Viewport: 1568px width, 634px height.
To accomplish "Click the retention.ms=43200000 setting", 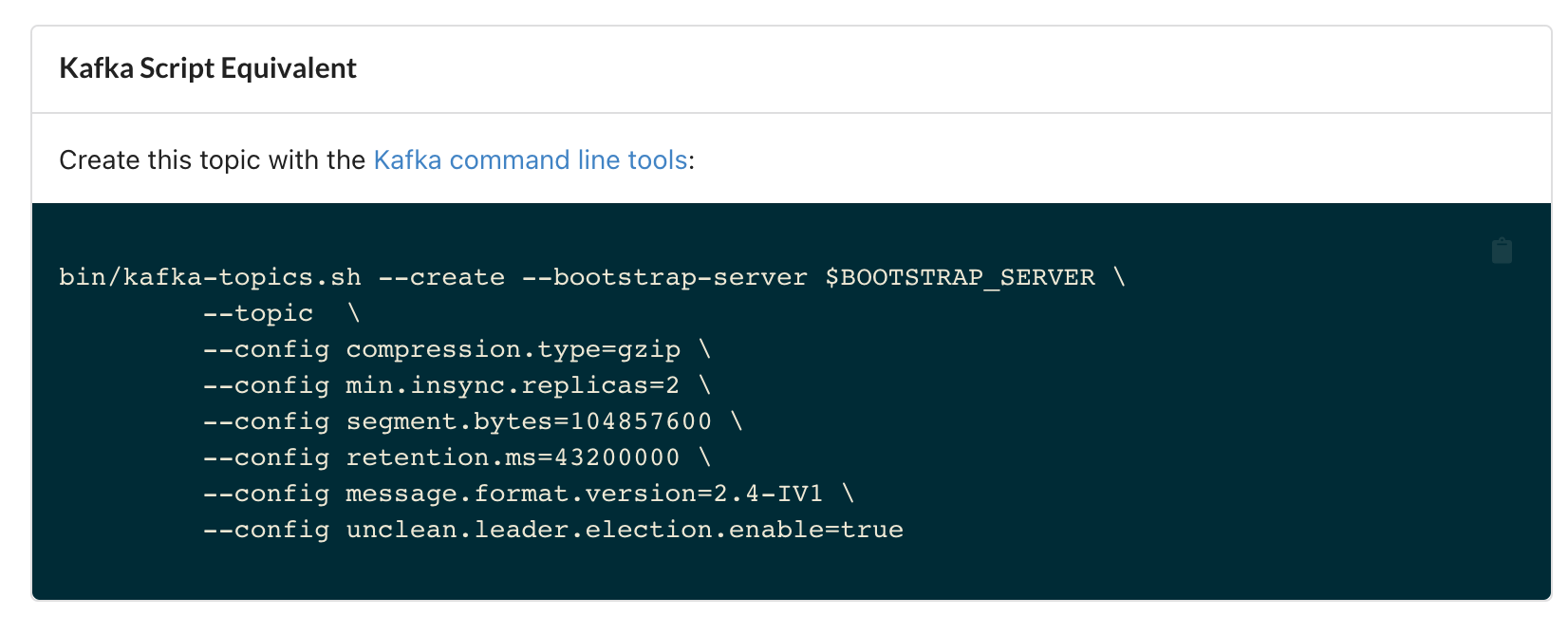I will point(513,457).
